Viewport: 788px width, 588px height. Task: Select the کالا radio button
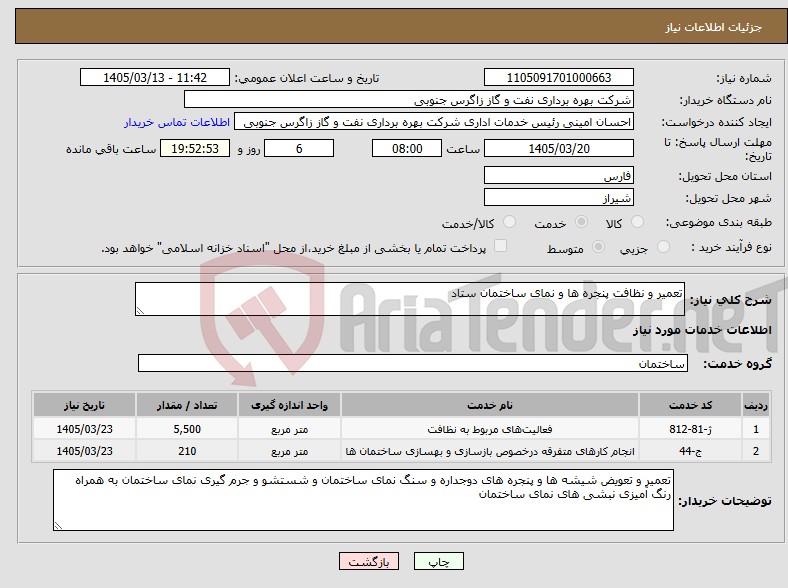point(637,222)
